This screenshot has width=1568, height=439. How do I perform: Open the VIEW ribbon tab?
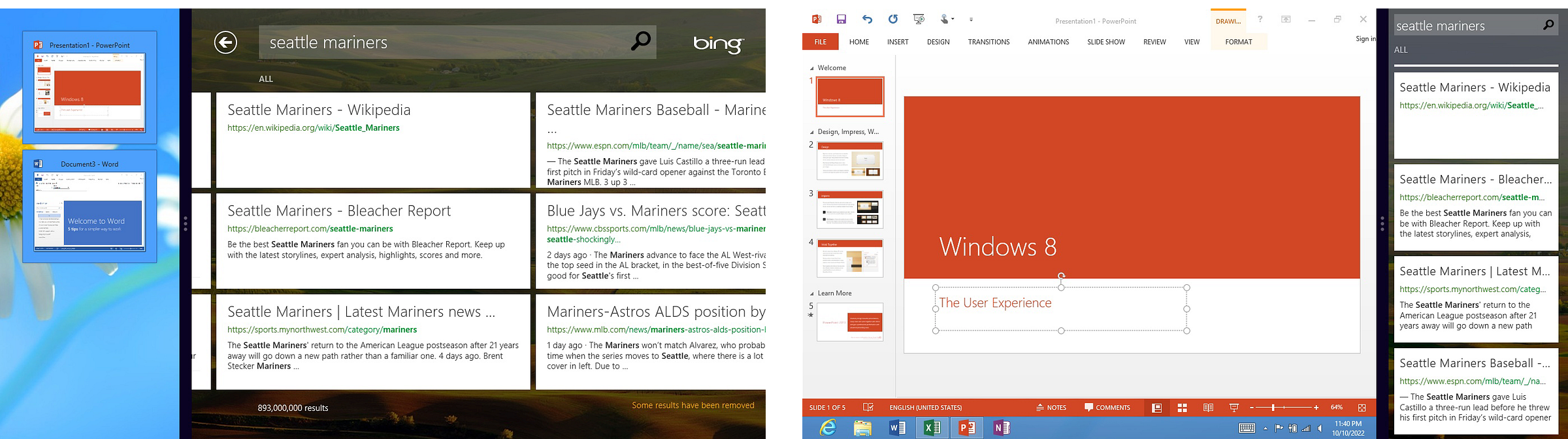[1192, 42]
